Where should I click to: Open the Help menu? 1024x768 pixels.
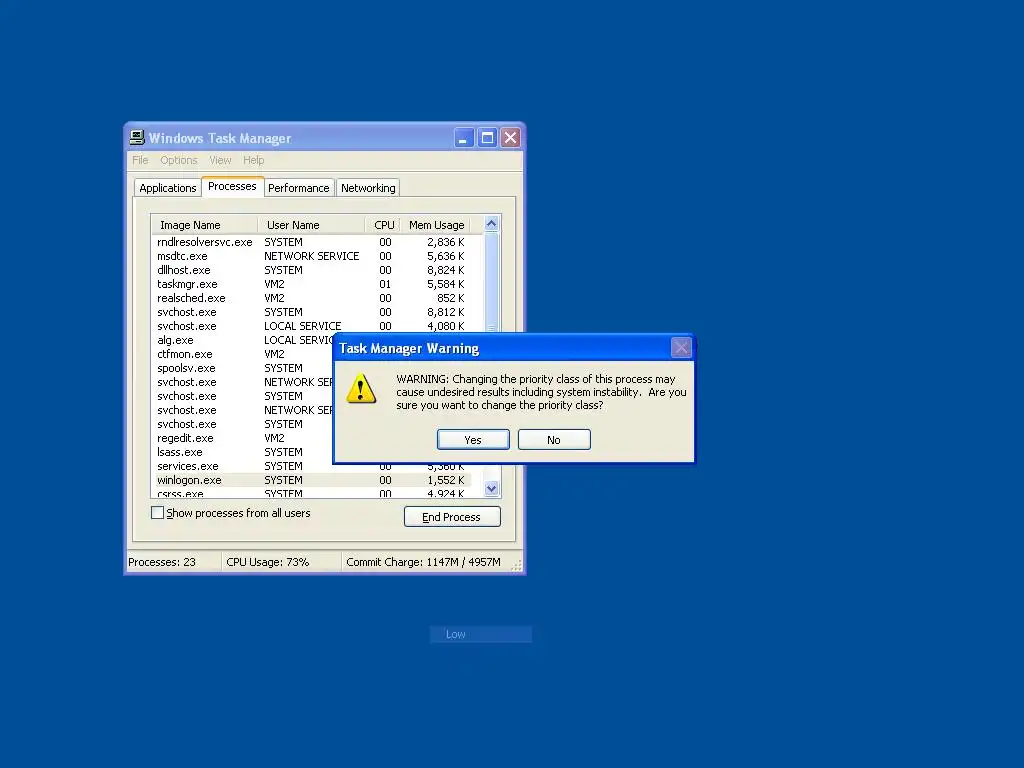coord(253,160)
